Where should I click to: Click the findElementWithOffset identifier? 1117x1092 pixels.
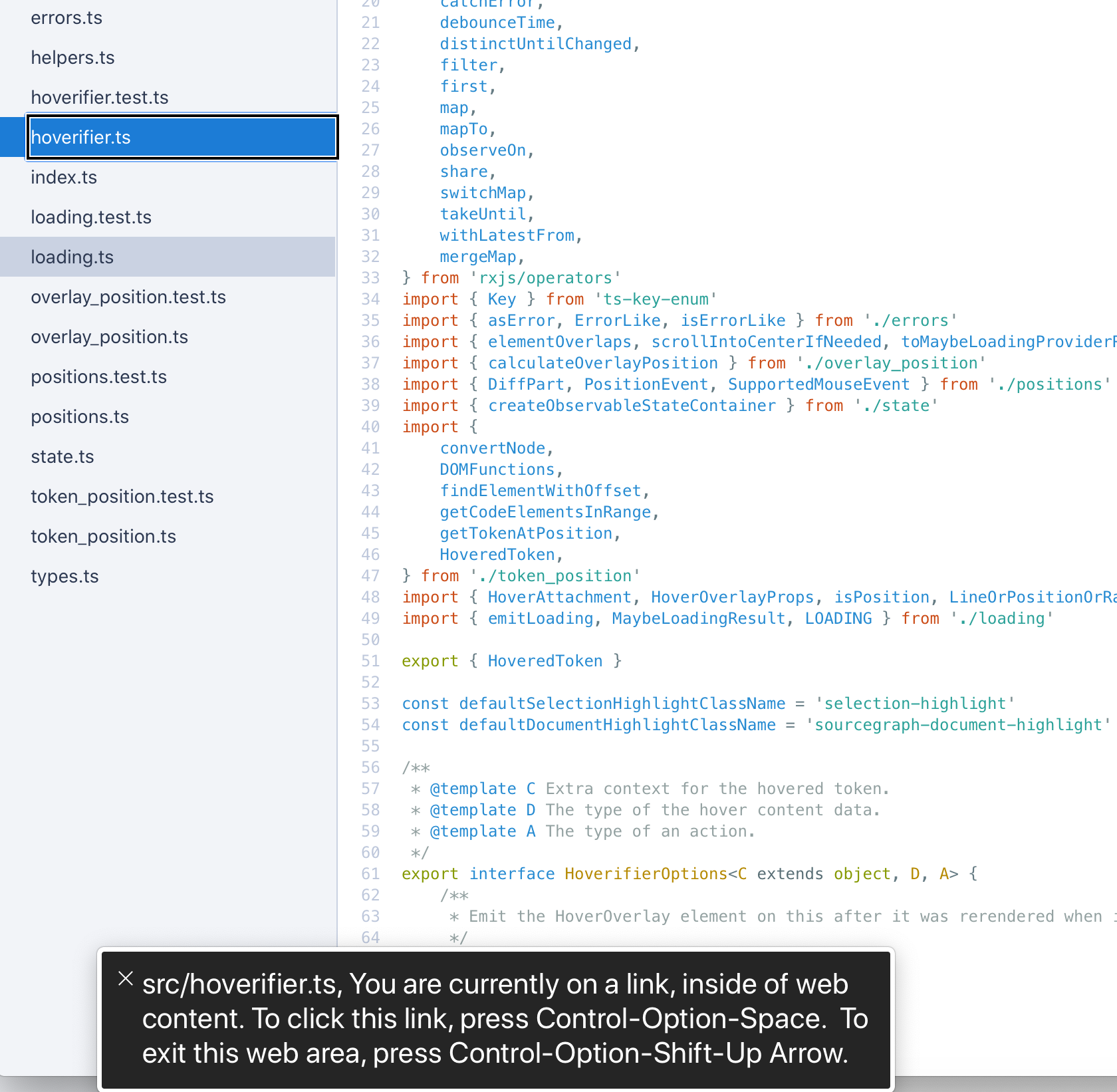tap(541, 491)
